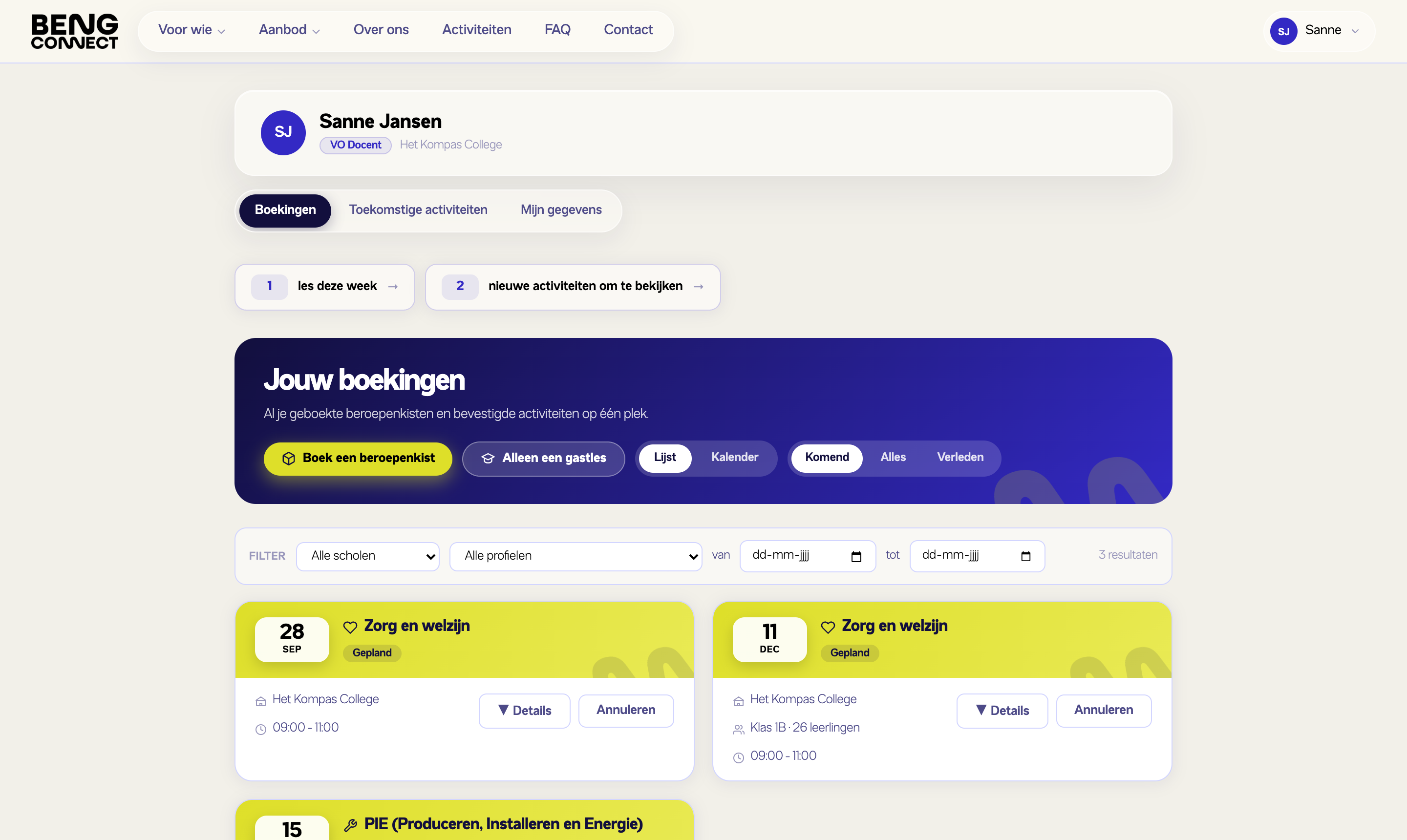Viewport: 1407px width, 840px height.
Task: Click wrench icon next to PIE title
Action: click(350, 825)
